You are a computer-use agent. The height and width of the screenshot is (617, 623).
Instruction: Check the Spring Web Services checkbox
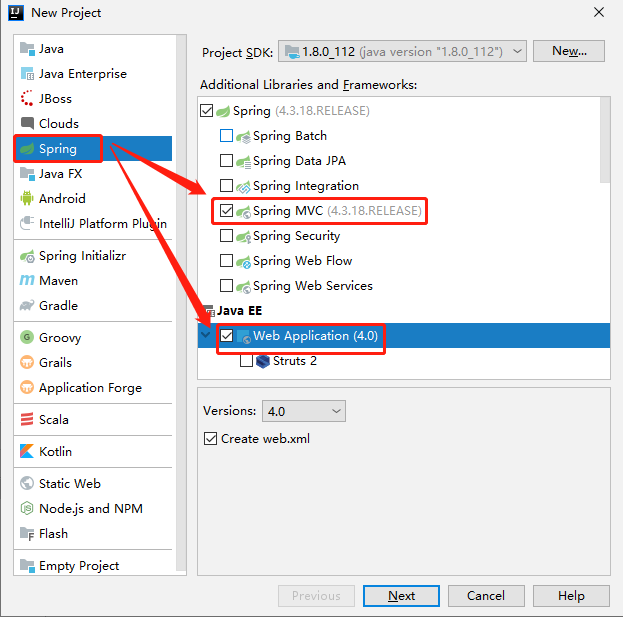click(x=226, y=285)
